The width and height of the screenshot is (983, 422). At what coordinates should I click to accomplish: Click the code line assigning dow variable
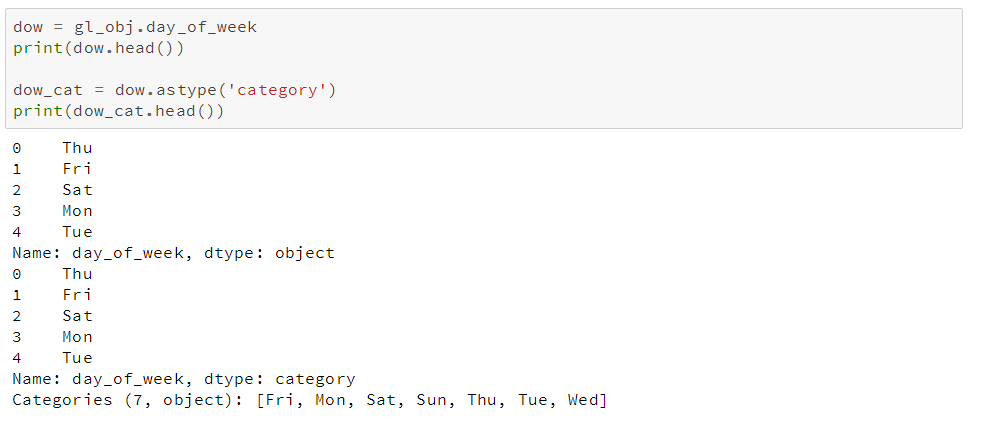coord(135,27)
